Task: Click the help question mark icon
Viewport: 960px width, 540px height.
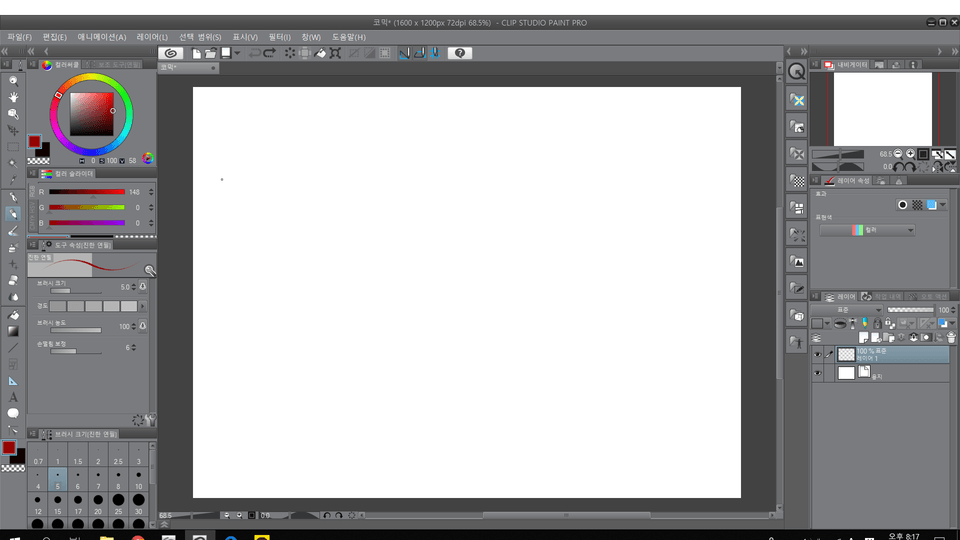Action: tap(459, 53)
